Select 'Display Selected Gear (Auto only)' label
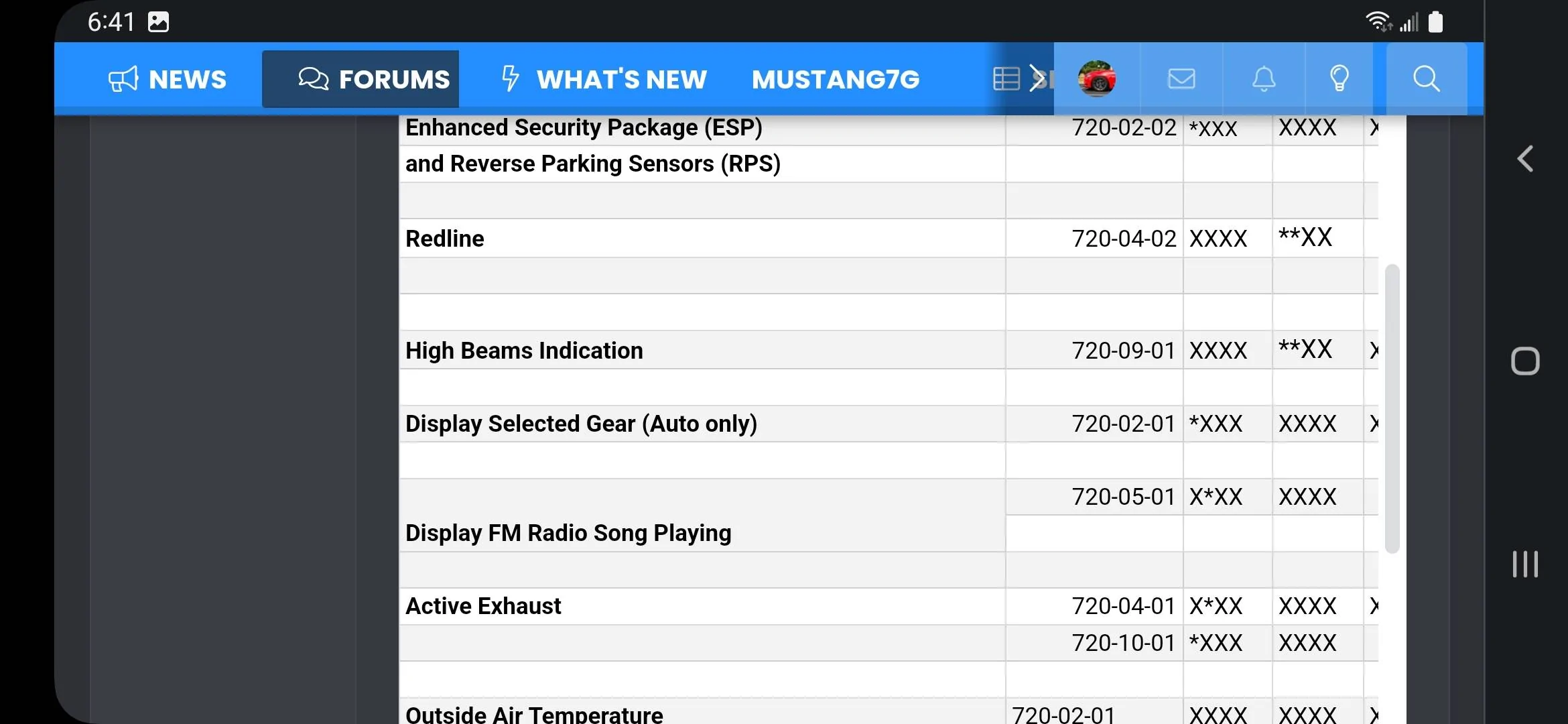This screenshot has height=724, width=1568. tap(581, 424)
